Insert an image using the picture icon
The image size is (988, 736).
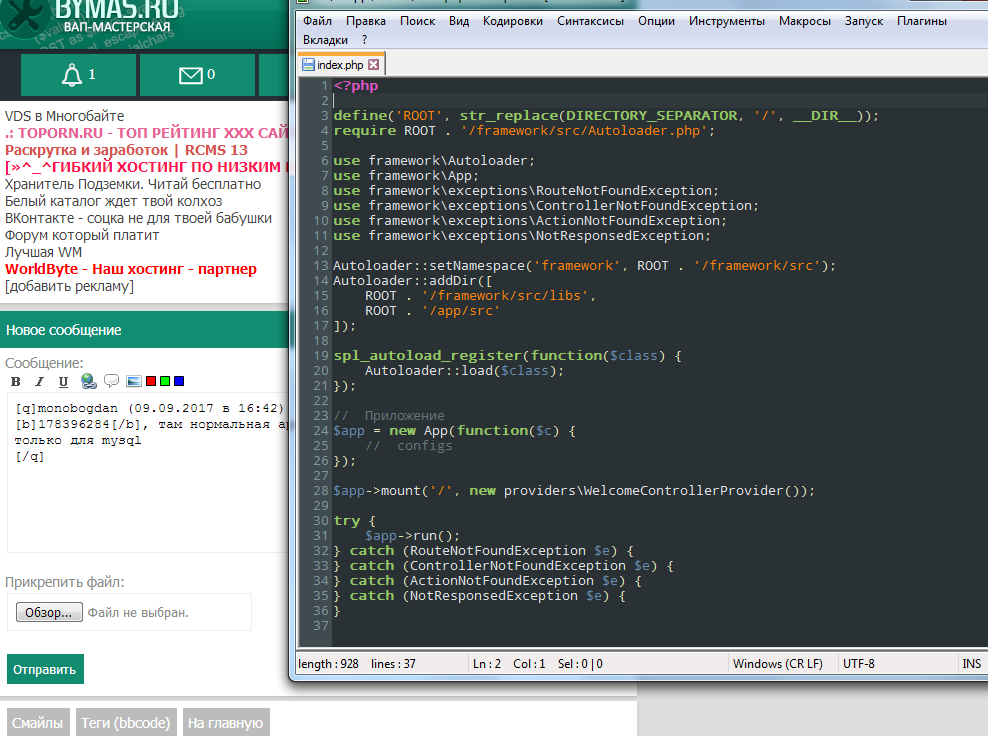point(133,381)
